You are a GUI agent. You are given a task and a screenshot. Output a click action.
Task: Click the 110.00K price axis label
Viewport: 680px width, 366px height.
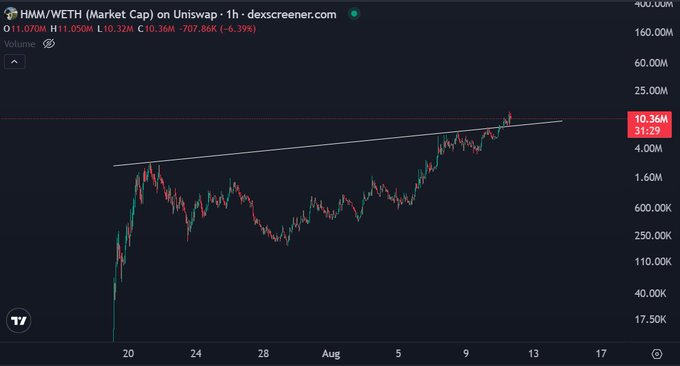(653, 261)
